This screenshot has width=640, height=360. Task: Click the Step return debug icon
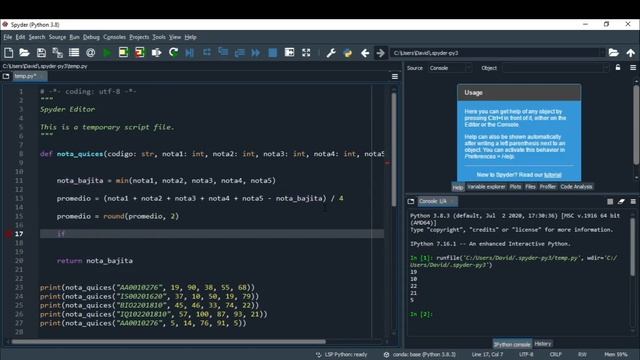(x=240, y=53)
